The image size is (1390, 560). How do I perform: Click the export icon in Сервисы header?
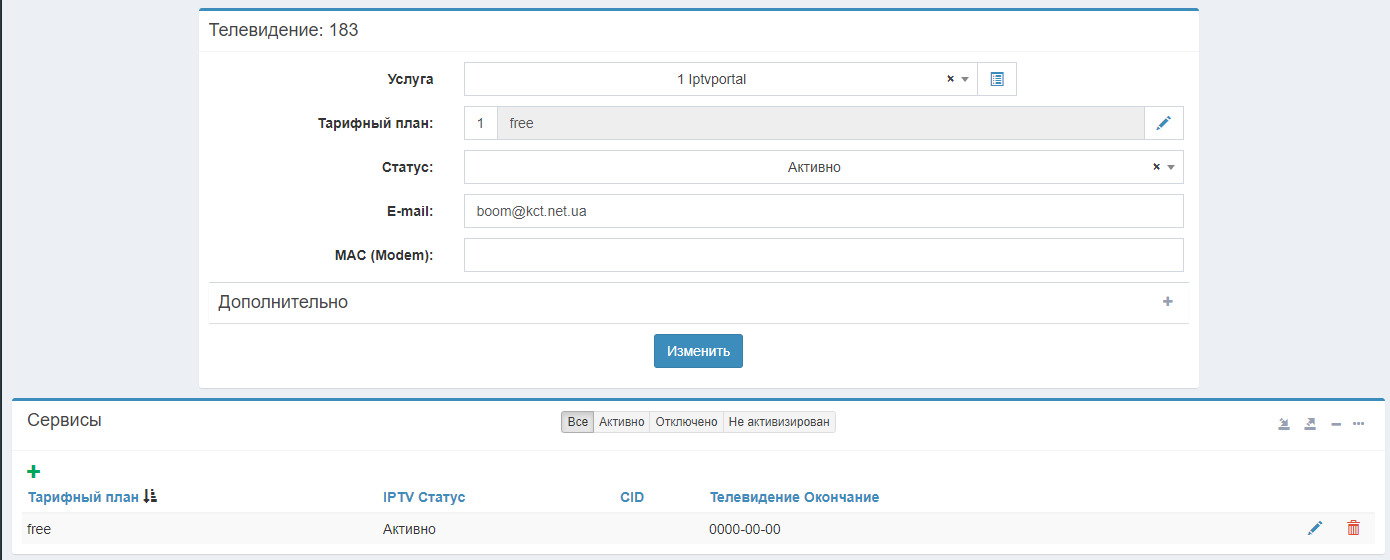click(x=1310, y=424)
